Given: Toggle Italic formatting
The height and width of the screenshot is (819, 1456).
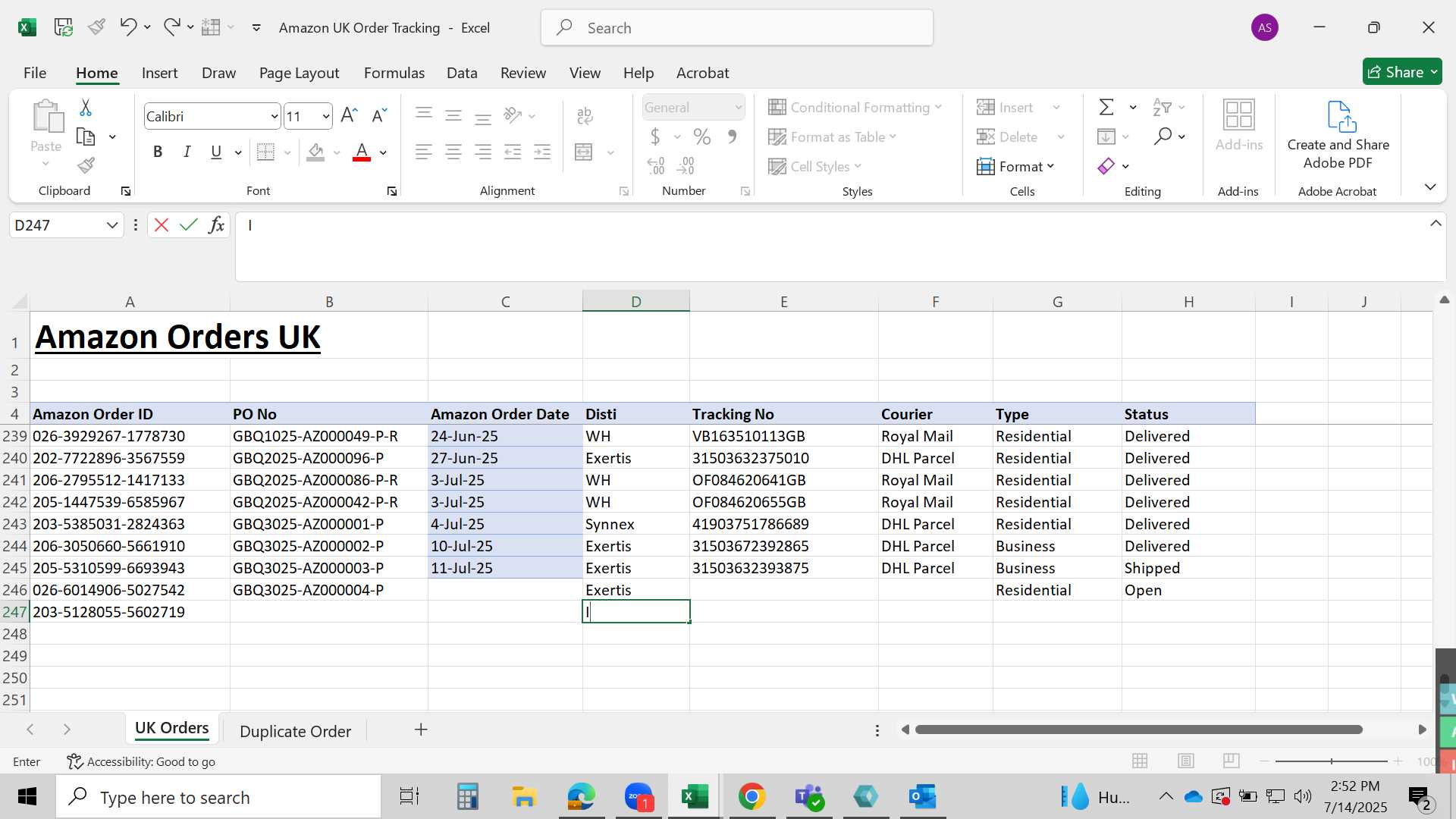Looking at the screenshot, I should tap(187, 152).
